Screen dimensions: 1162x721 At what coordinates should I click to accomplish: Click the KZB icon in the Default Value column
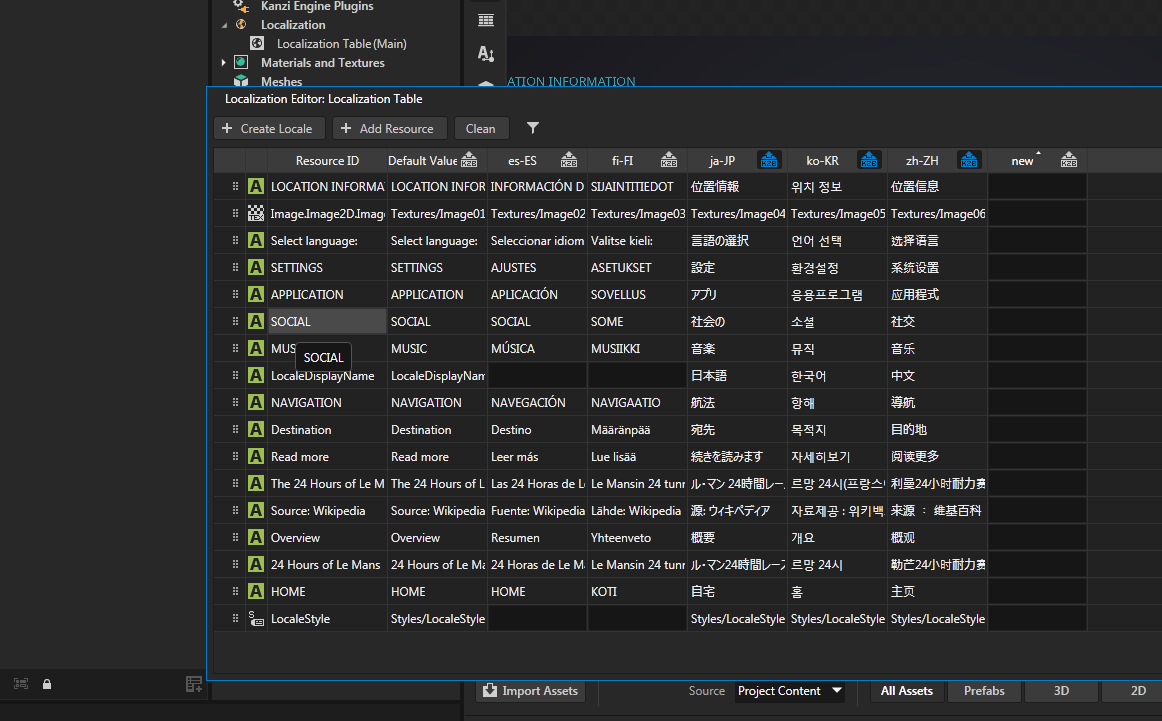470,160
